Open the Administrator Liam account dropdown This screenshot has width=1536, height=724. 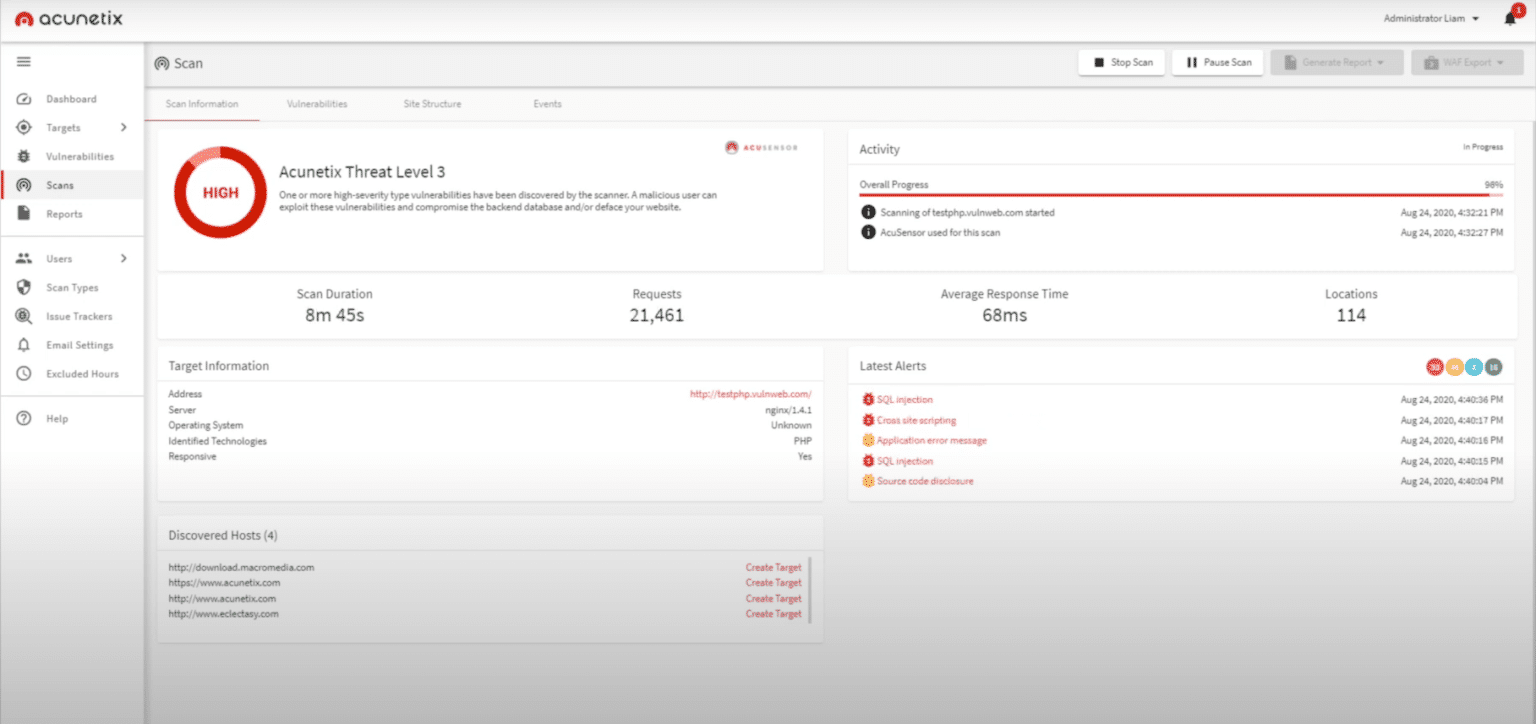click(1431, 17)
